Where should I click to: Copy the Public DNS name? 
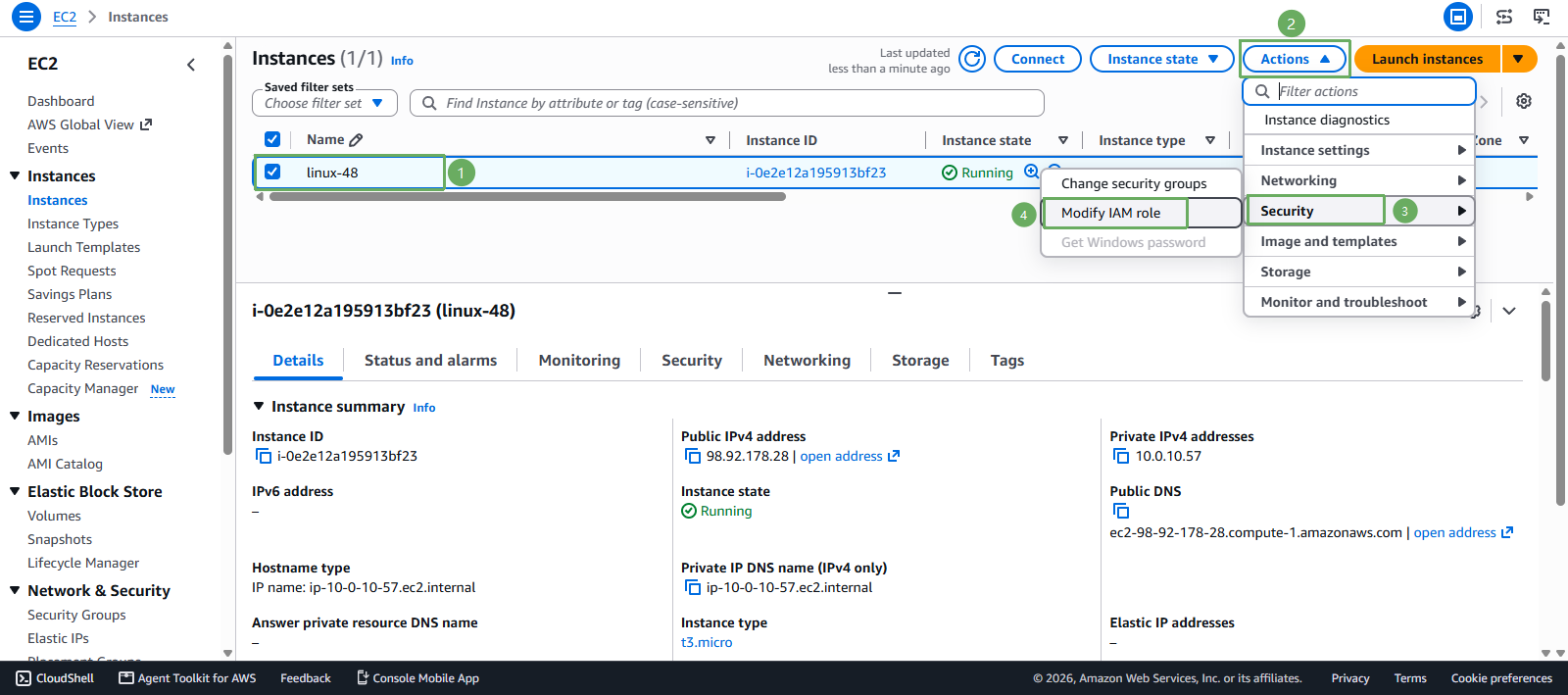(x=1121, y=511)
